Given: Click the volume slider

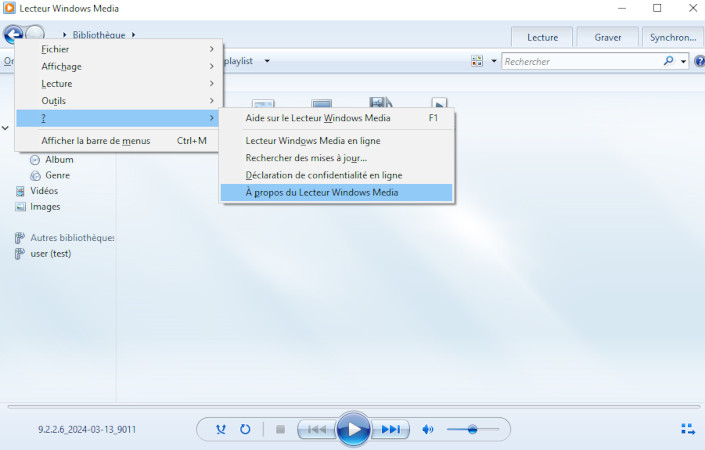Looking at the screenshot, I should click(x=473, y=429).
